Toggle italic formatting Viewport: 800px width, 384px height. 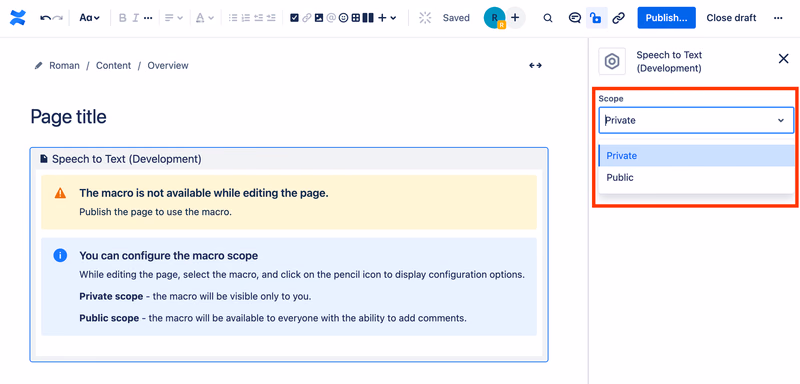(x=135, y=18)
